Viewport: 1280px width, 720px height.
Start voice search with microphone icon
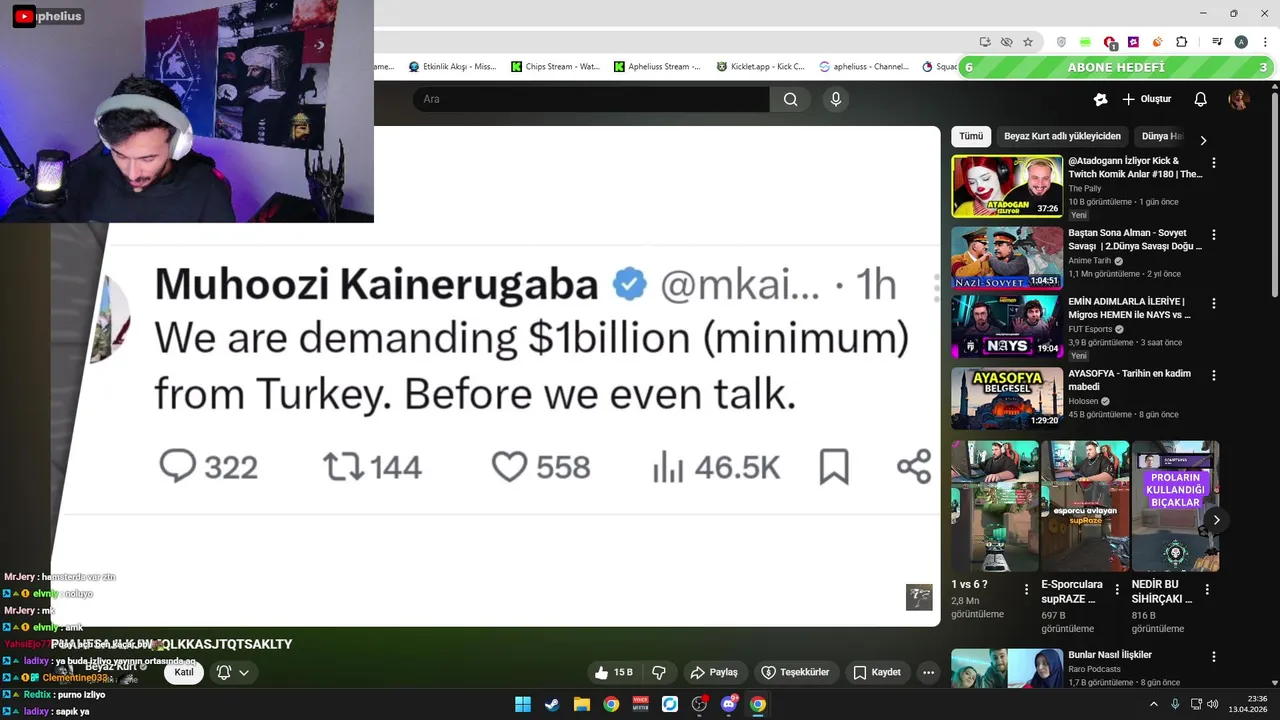click(x=836, y=99)
